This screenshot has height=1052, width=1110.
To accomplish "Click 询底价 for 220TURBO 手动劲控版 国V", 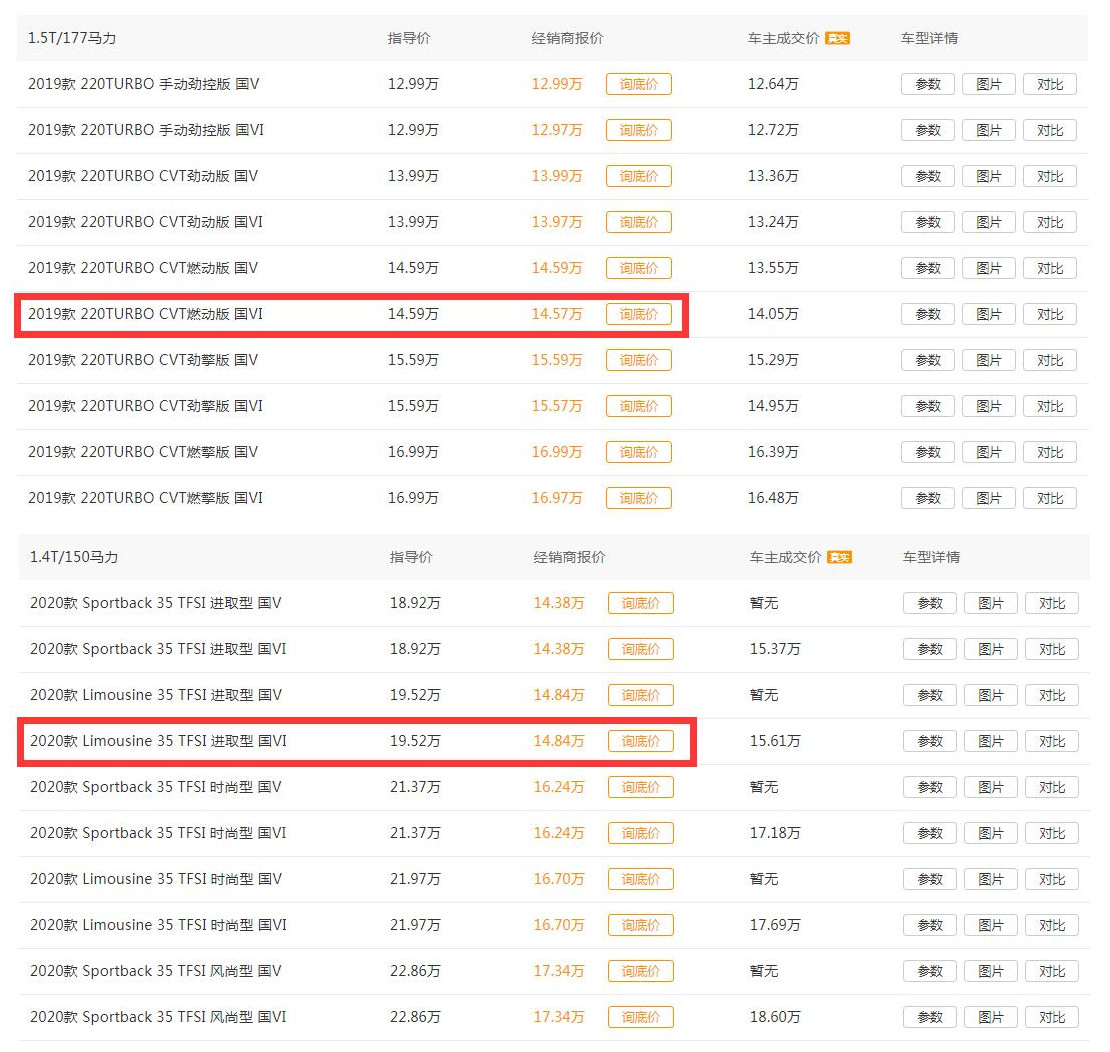I will (x=639, y=84).
